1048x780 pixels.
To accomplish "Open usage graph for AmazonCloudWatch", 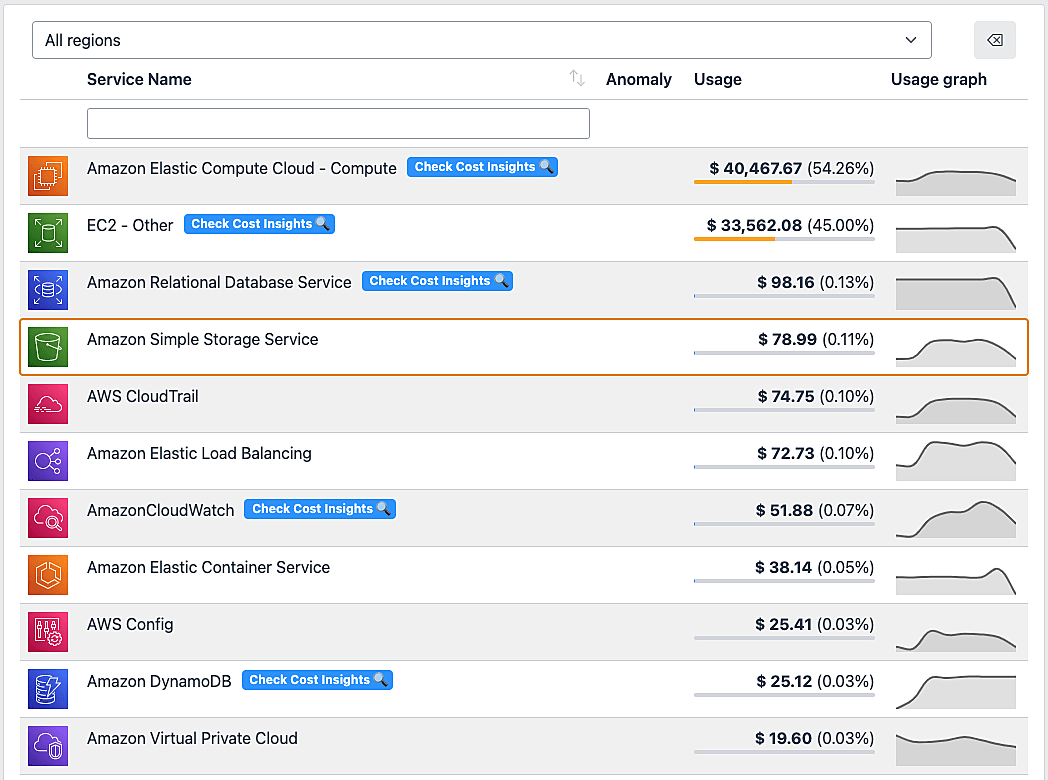I will 956,519.
